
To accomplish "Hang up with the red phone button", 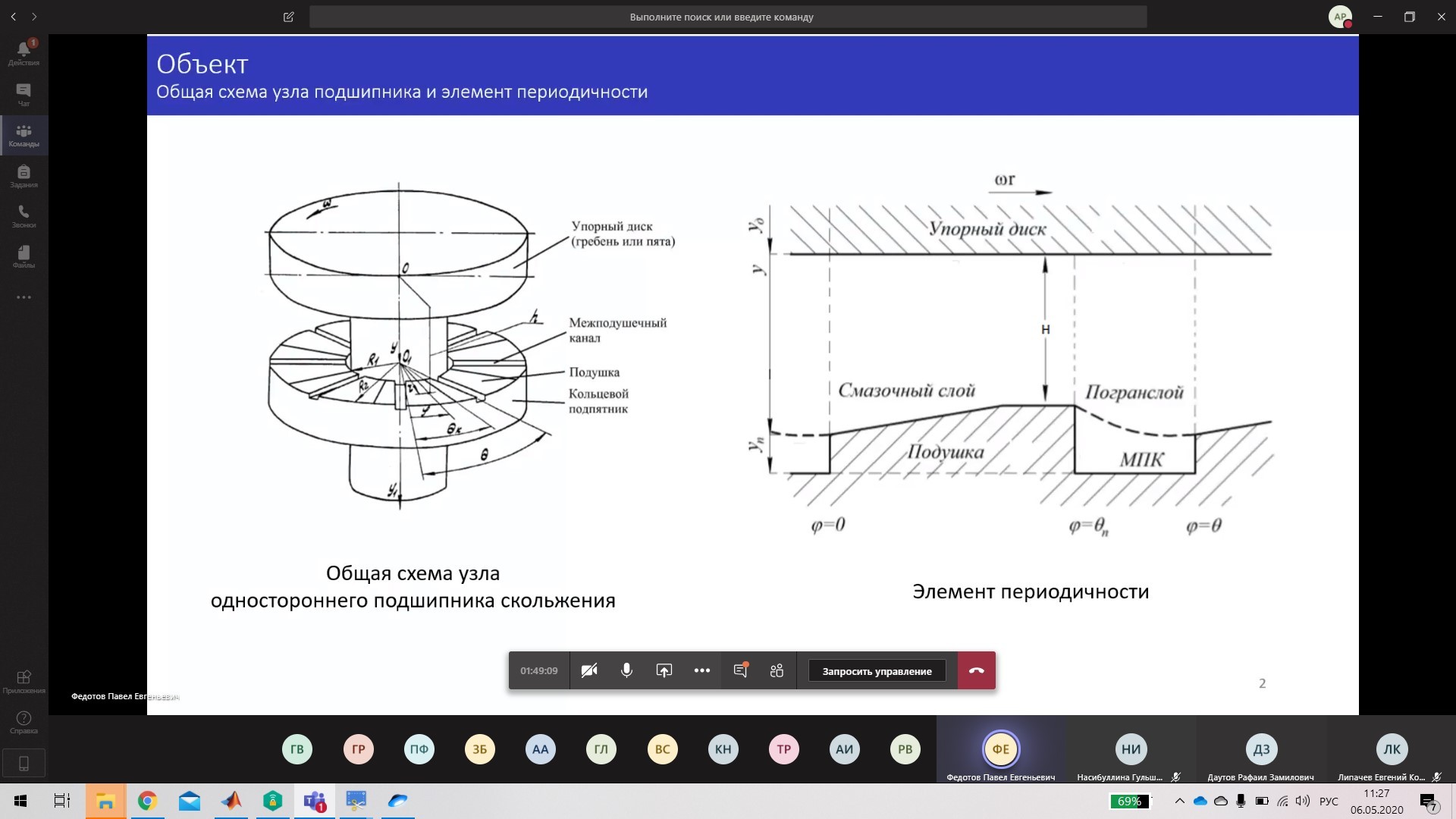I will pyautogui.click(x=976, y=670).
